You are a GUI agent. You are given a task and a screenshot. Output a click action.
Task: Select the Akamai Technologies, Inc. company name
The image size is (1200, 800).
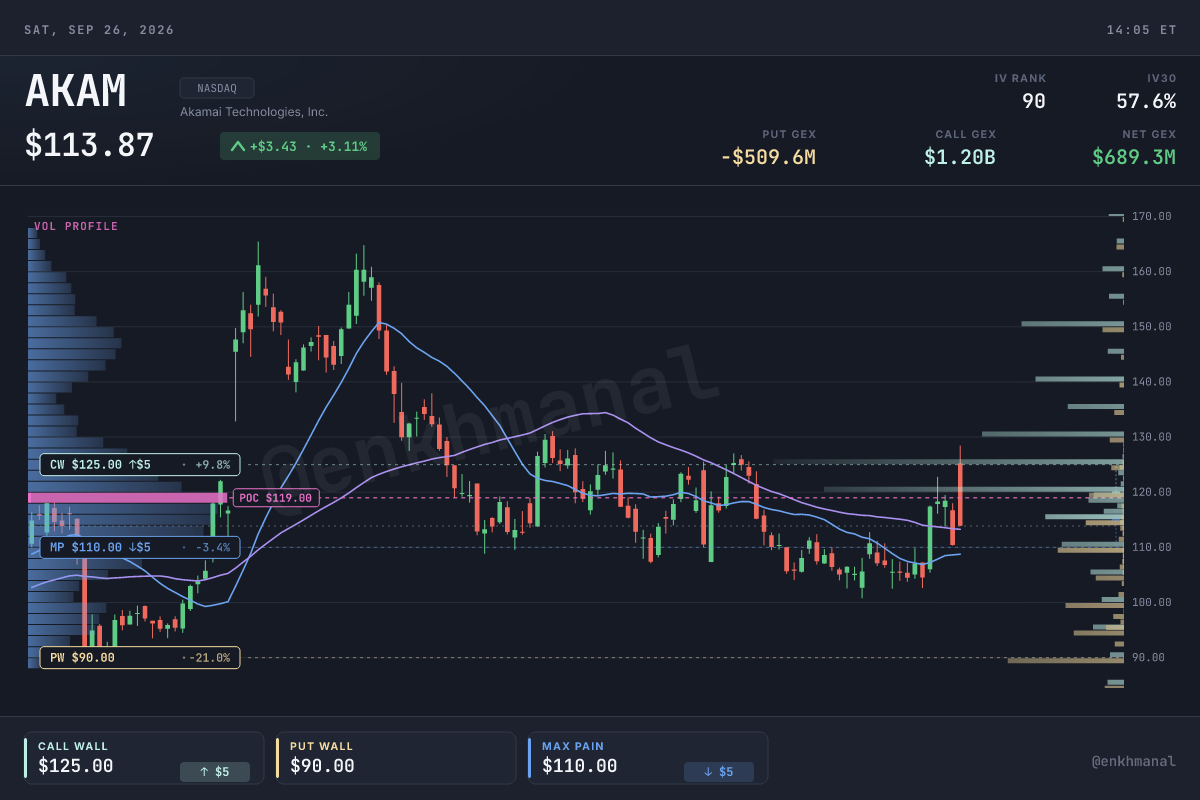point(254,112)
